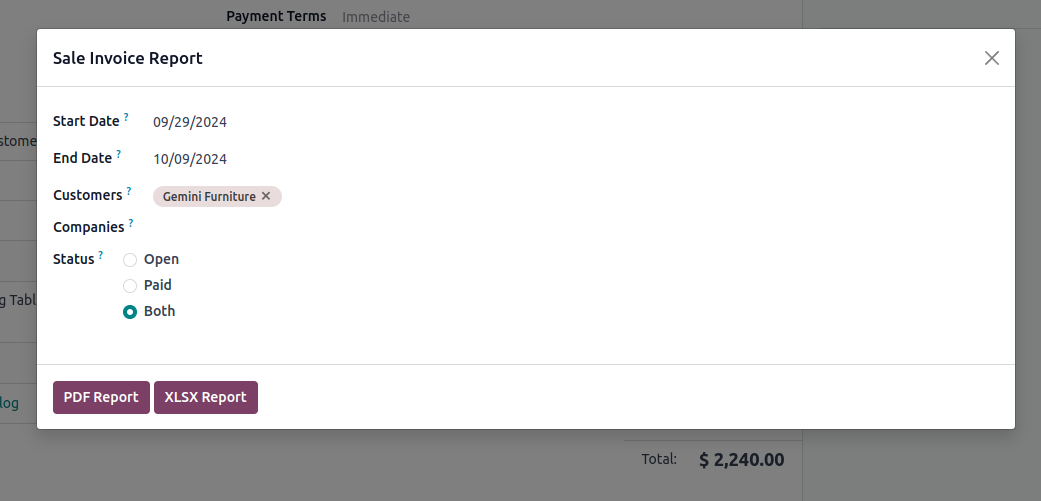The width and height of the screenshot is (1041, 501).
Task: Show help tooltip for End Date
Action: pyautogui.click(x=119, y=154)
